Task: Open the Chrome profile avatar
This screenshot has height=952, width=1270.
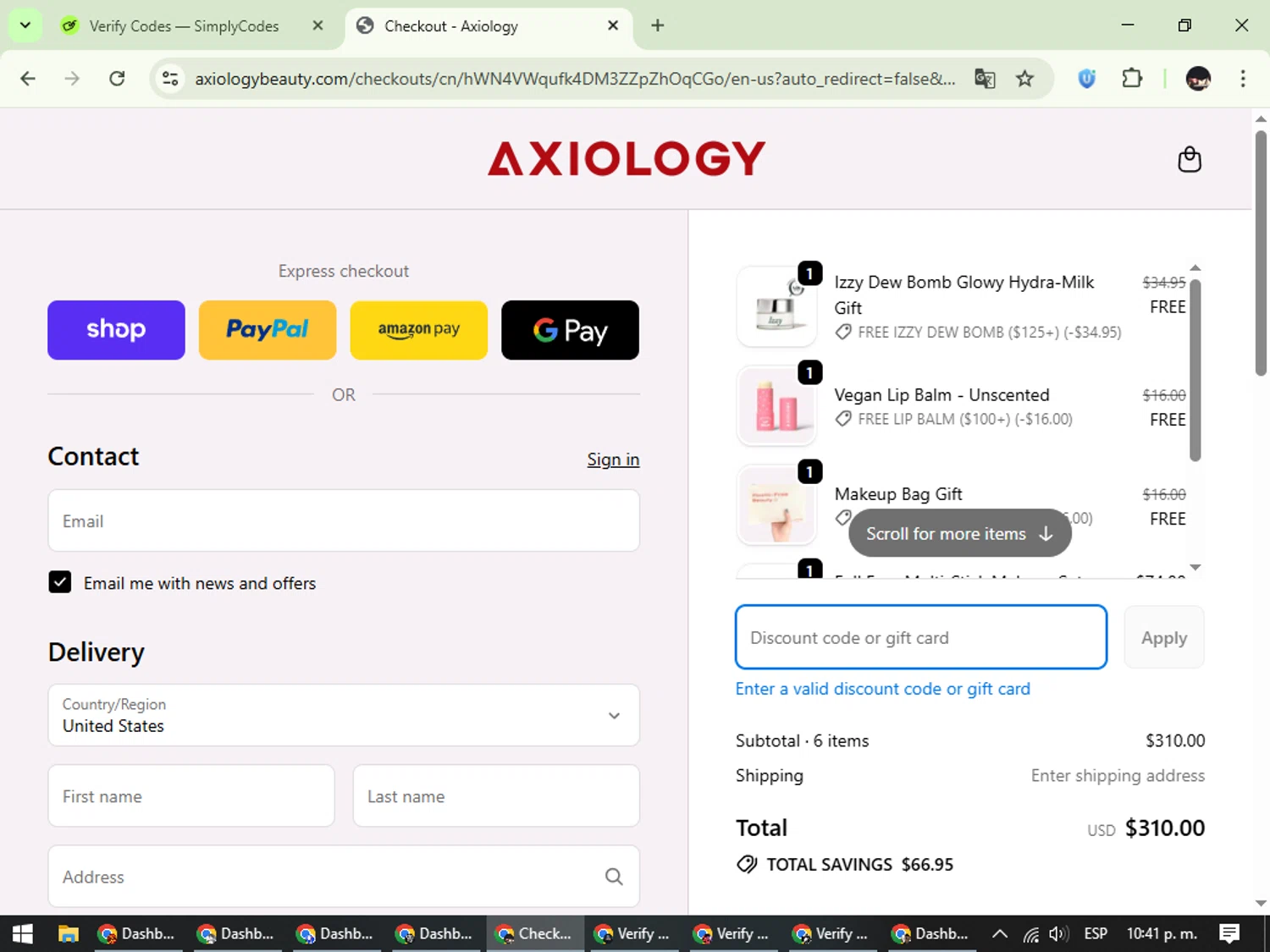Action: coord(1198,79)
